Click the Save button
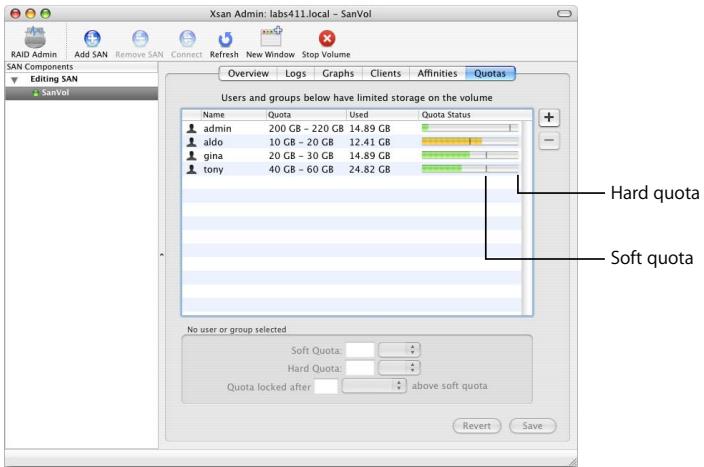Screen dimensions: 704x467 [532, 426]
